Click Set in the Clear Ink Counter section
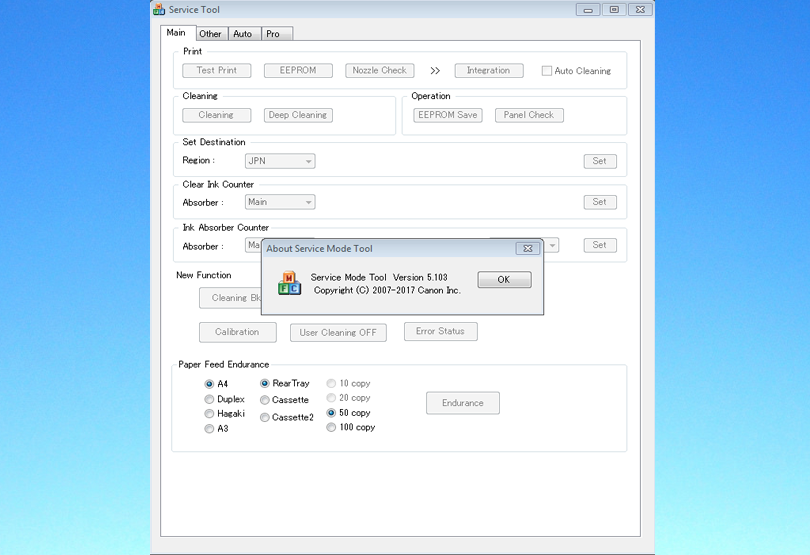The width and height of the screenshot is (810, 555). (x=600, y=202)
